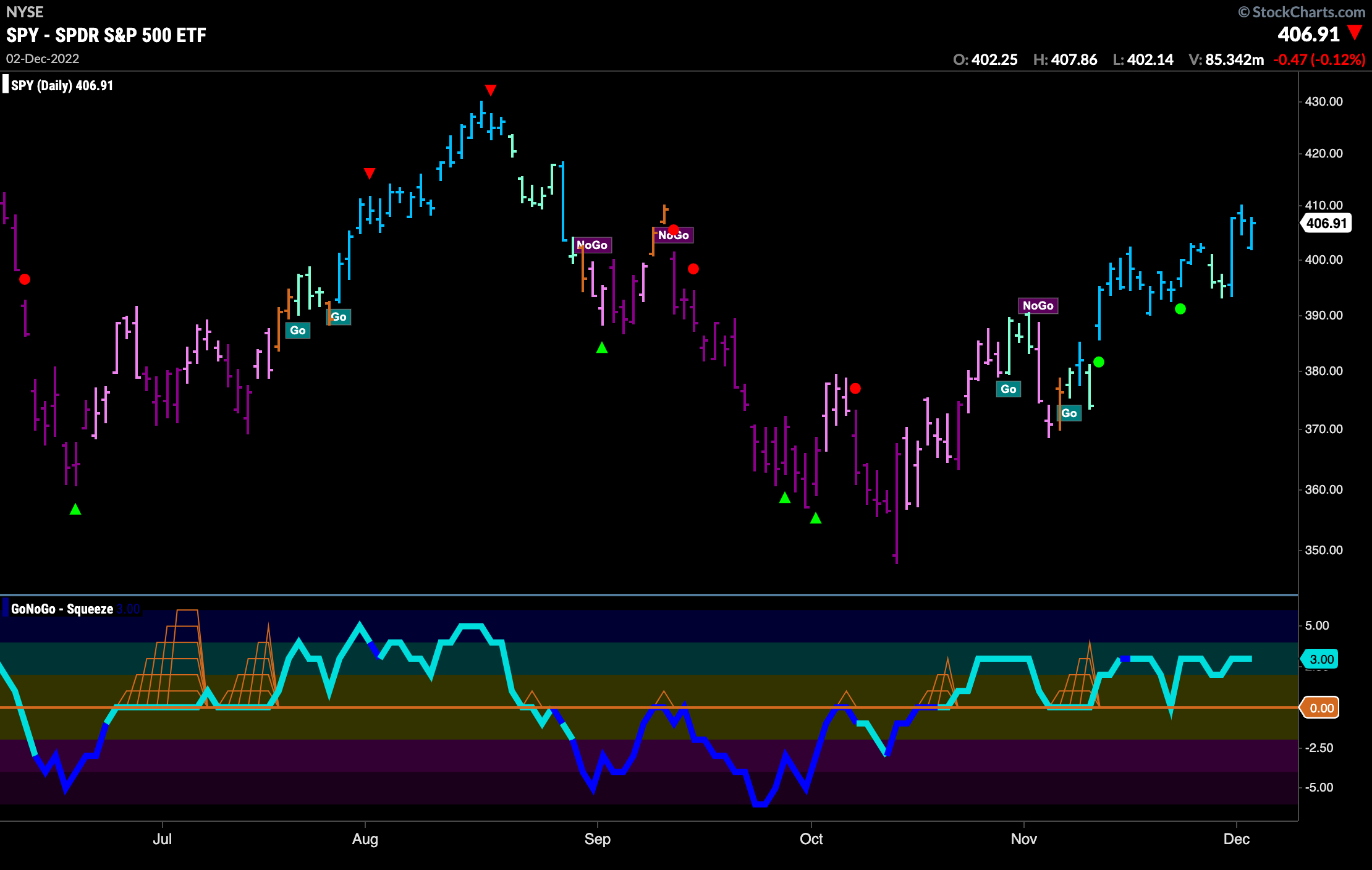
Task: Click the change value -0.47 (-0.12%)
Action: click(x=1319, y=60)
